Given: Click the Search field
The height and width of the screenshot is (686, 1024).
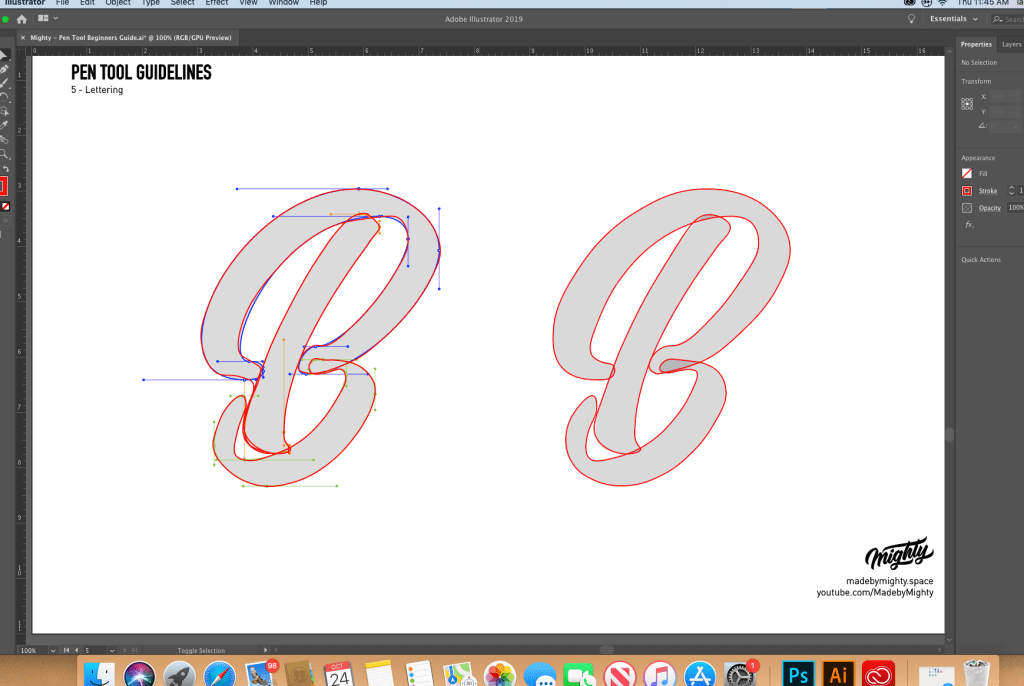Looking at the screenshot, I should (1007, 19).
